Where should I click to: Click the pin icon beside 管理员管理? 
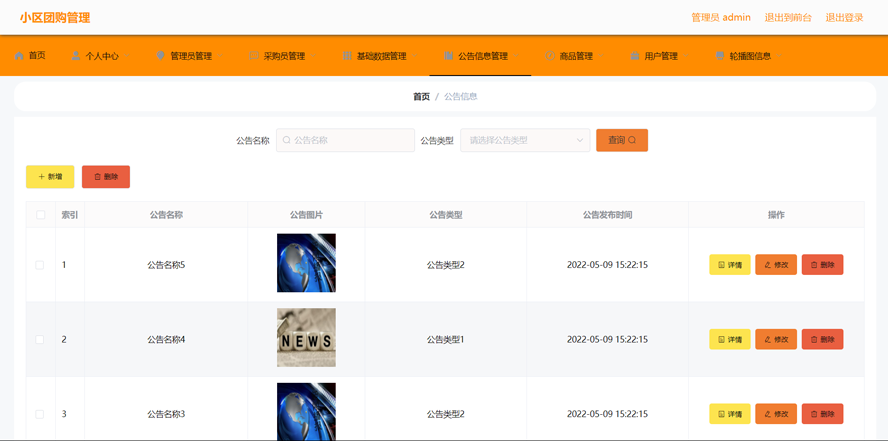(161, 55)
